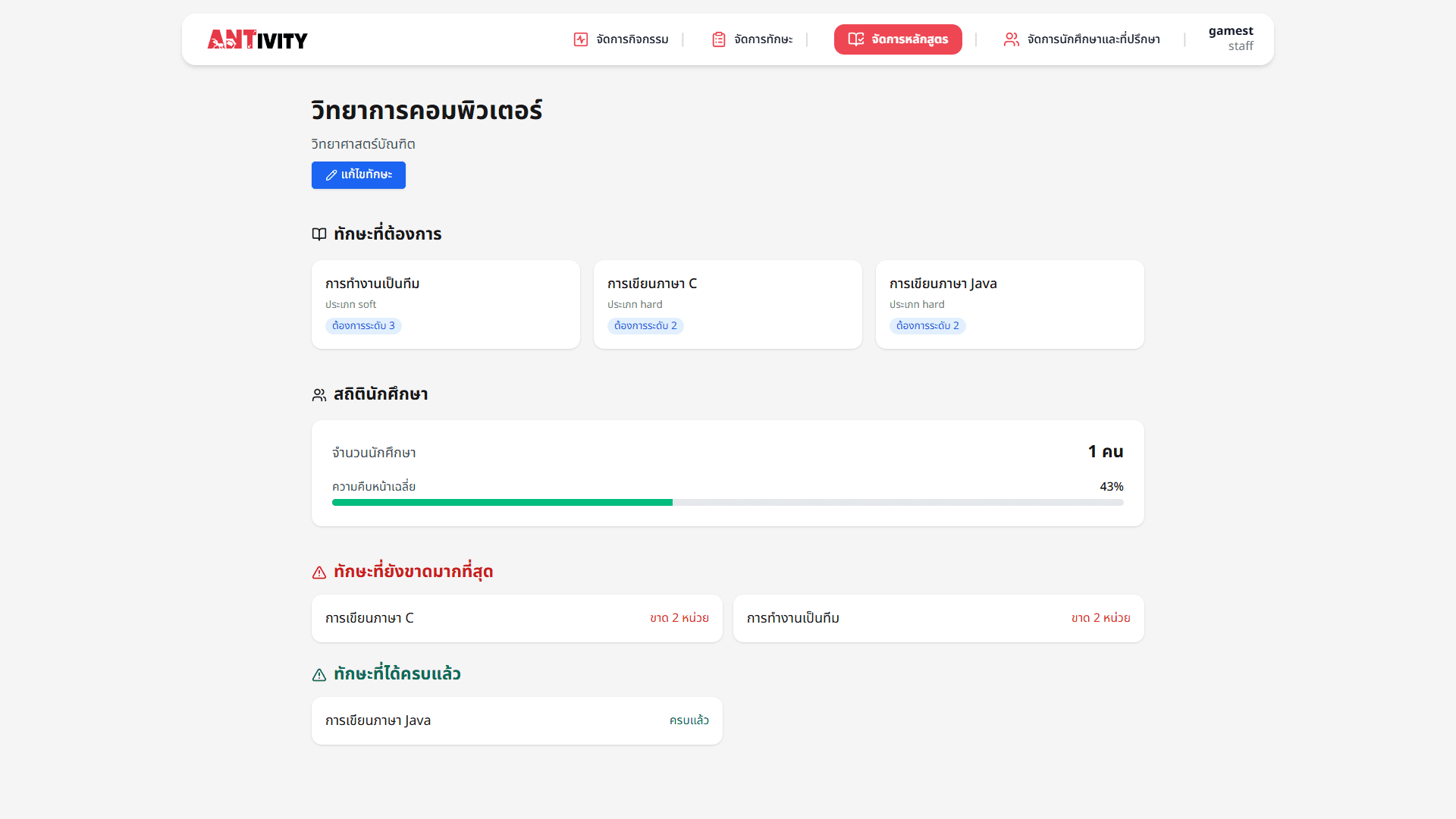Image resolution: width=1456 pixels, height=819 pixels.
Task: Click the ANTIVITY logo
Action: tap(257, 39)
